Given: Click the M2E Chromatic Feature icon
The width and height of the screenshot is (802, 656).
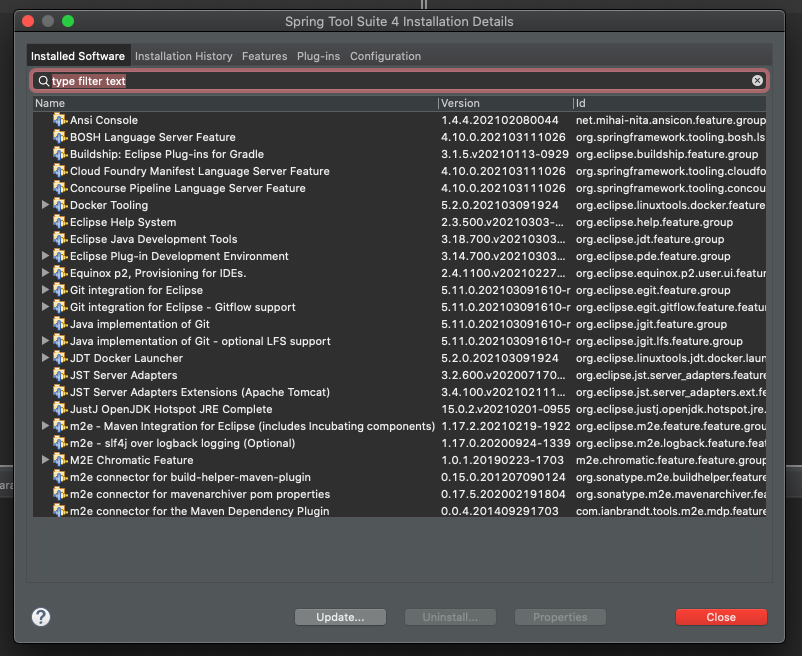Looking at the screenshot, I should (60, 460).
